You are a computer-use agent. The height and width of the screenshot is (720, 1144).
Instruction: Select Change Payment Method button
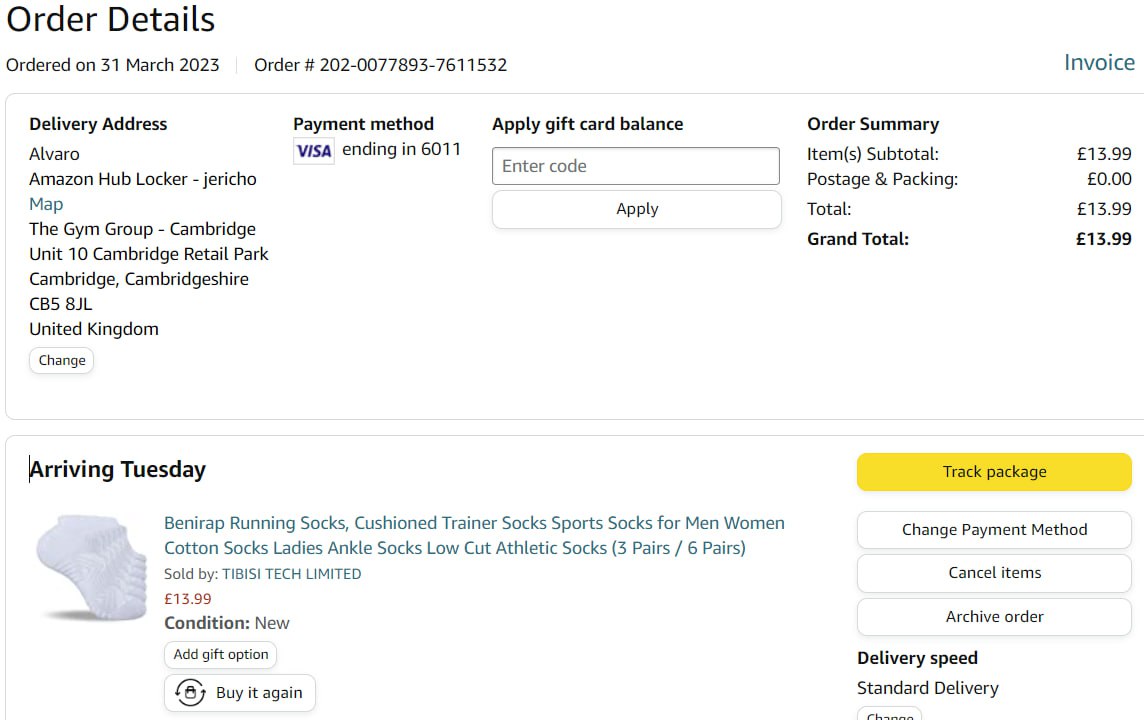[x=993, y=530]
